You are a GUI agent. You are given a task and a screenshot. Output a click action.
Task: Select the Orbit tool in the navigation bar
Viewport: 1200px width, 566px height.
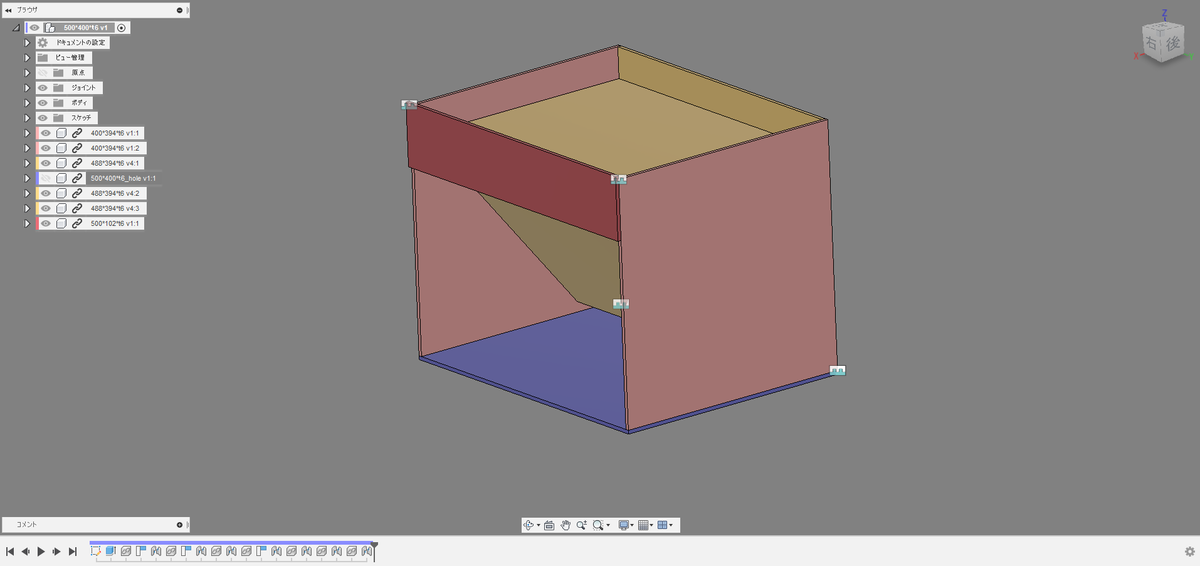530,525
